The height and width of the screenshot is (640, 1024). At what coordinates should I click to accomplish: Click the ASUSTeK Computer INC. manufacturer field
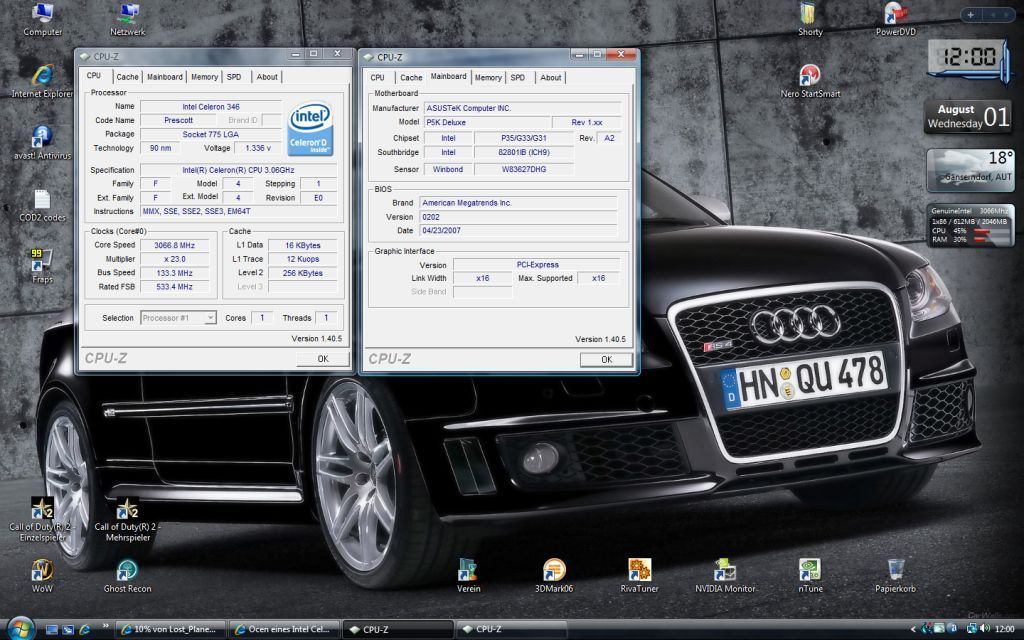point(522,108)
